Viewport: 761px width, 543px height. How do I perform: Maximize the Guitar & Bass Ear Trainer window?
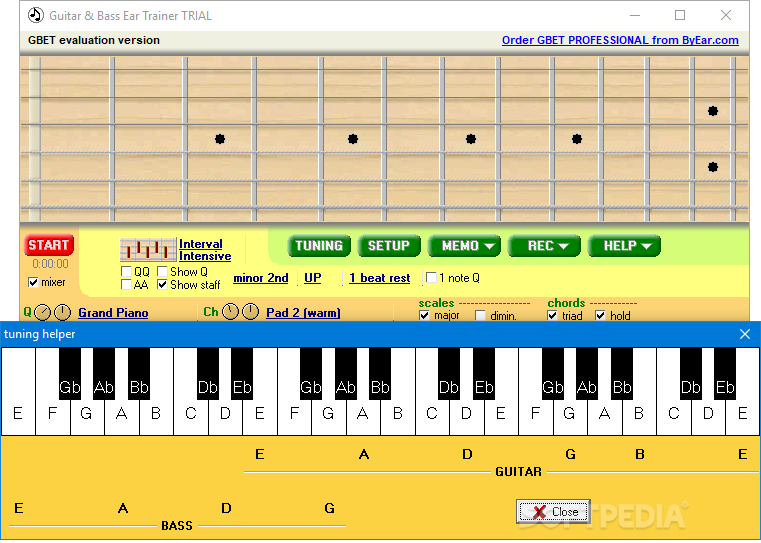(680, 16)
